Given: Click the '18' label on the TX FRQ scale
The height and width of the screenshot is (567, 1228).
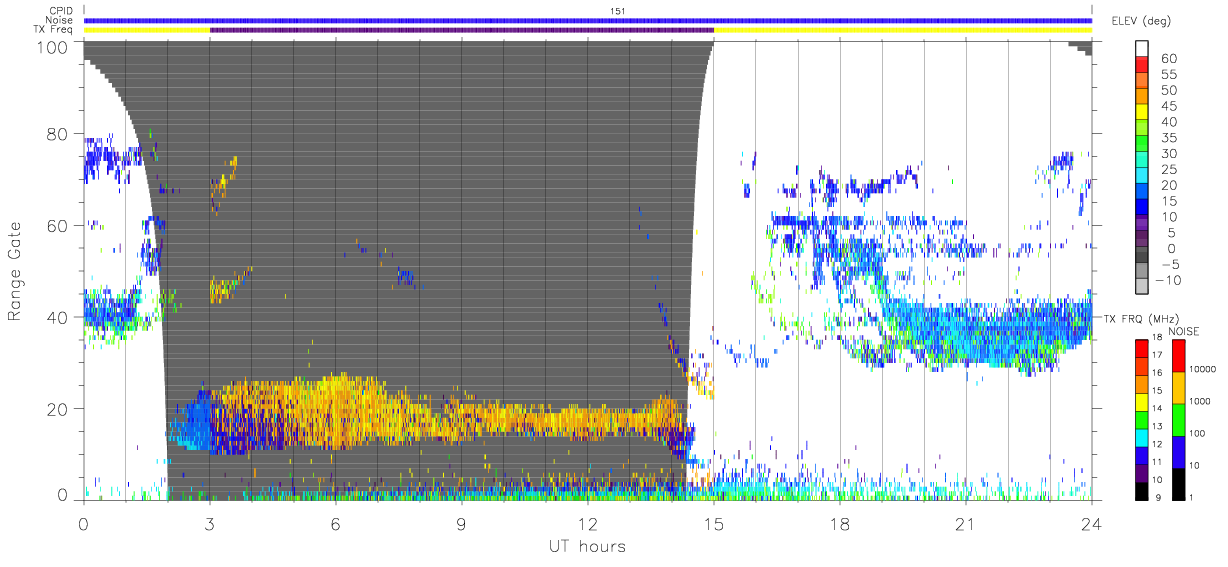Looking at the screenshot, I should [x=1160, y=339].
